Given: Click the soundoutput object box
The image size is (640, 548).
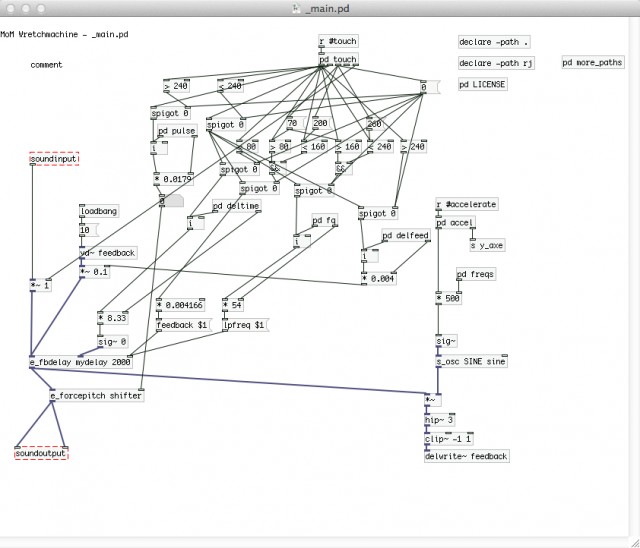Looking at the screenshot, I should (x=42, y=453).
